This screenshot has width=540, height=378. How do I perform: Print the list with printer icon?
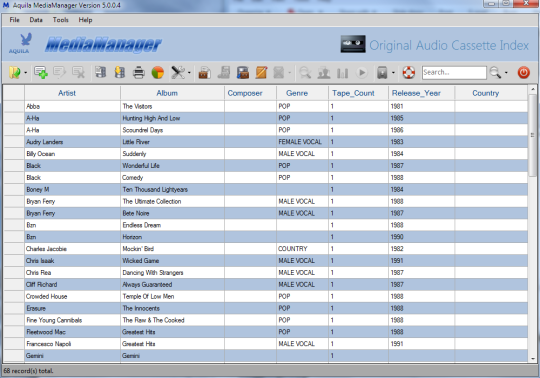[139, 73]
